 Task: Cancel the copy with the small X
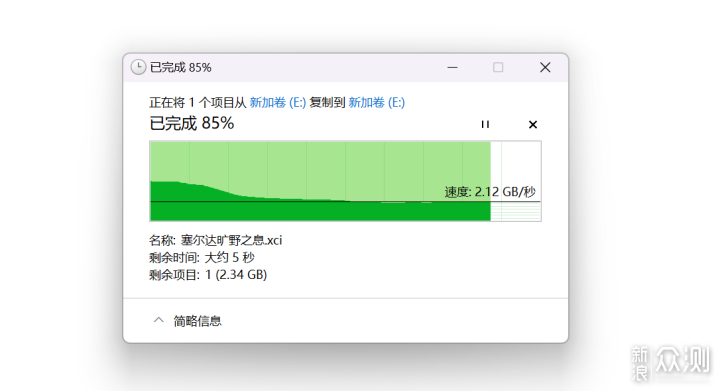533,124
